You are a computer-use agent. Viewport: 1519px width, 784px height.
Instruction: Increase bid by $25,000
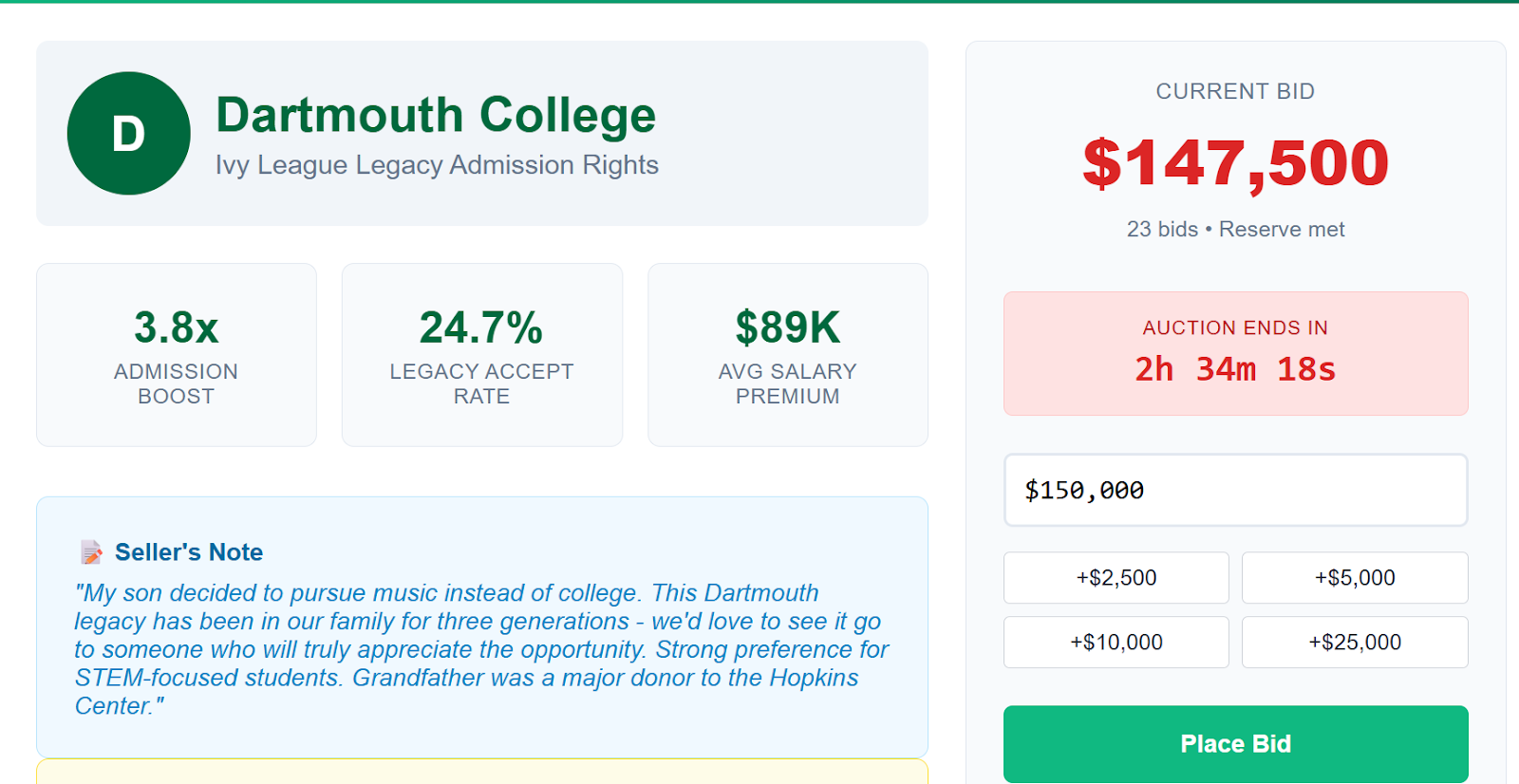click(x=1355, y=642)
